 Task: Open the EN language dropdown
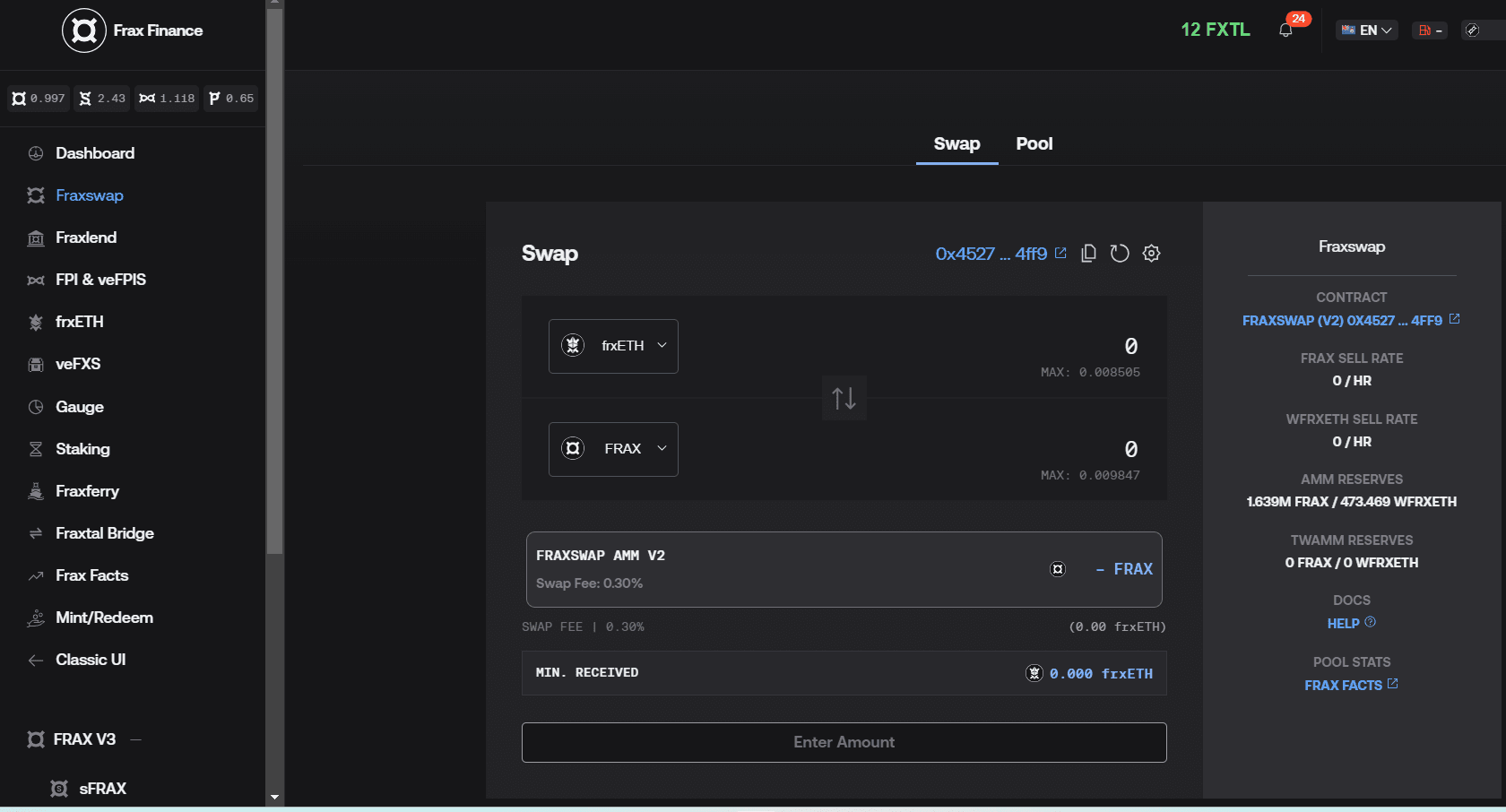pos(1366,30)
